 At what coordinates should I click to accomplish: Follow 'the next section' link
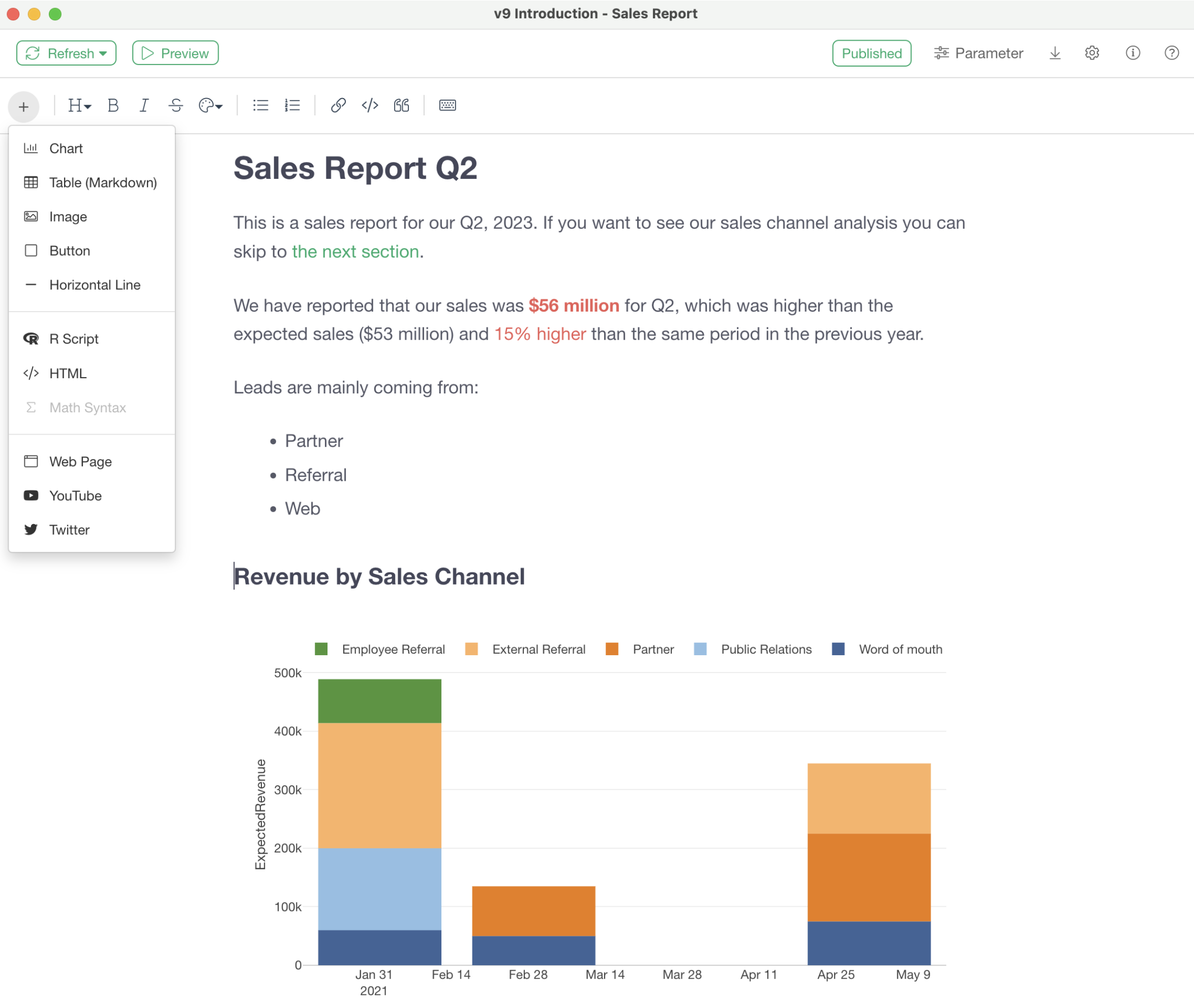click(355, 252)
